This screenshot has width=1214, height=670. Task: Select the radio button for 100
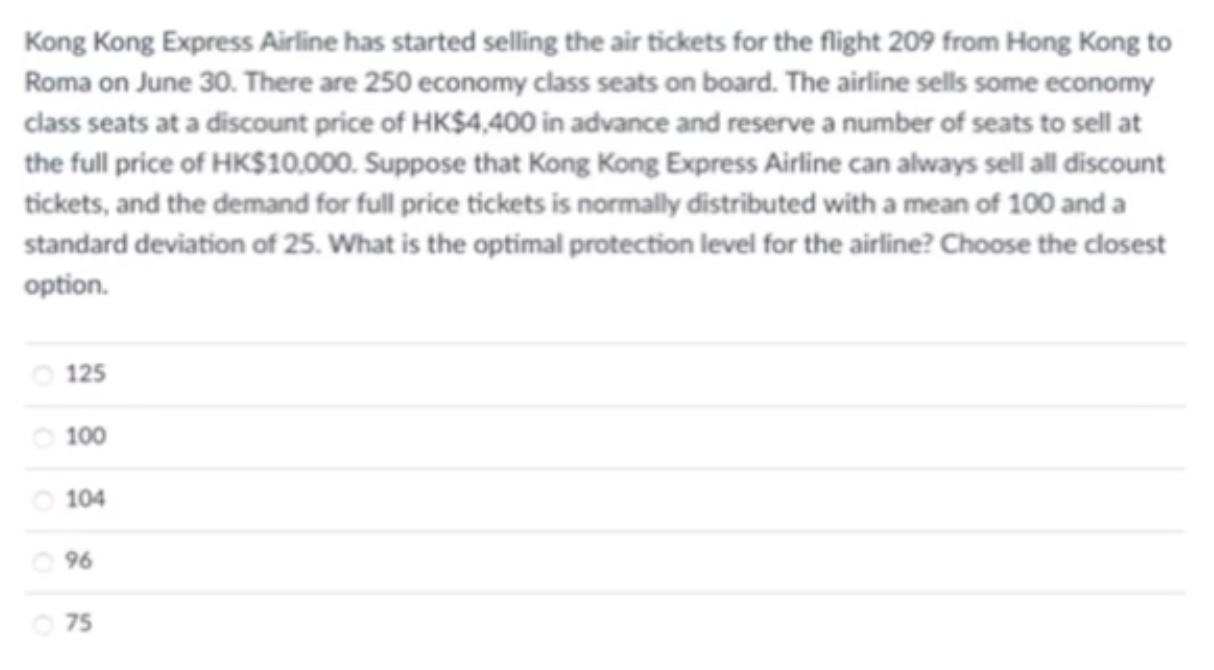tap(42, 437)
